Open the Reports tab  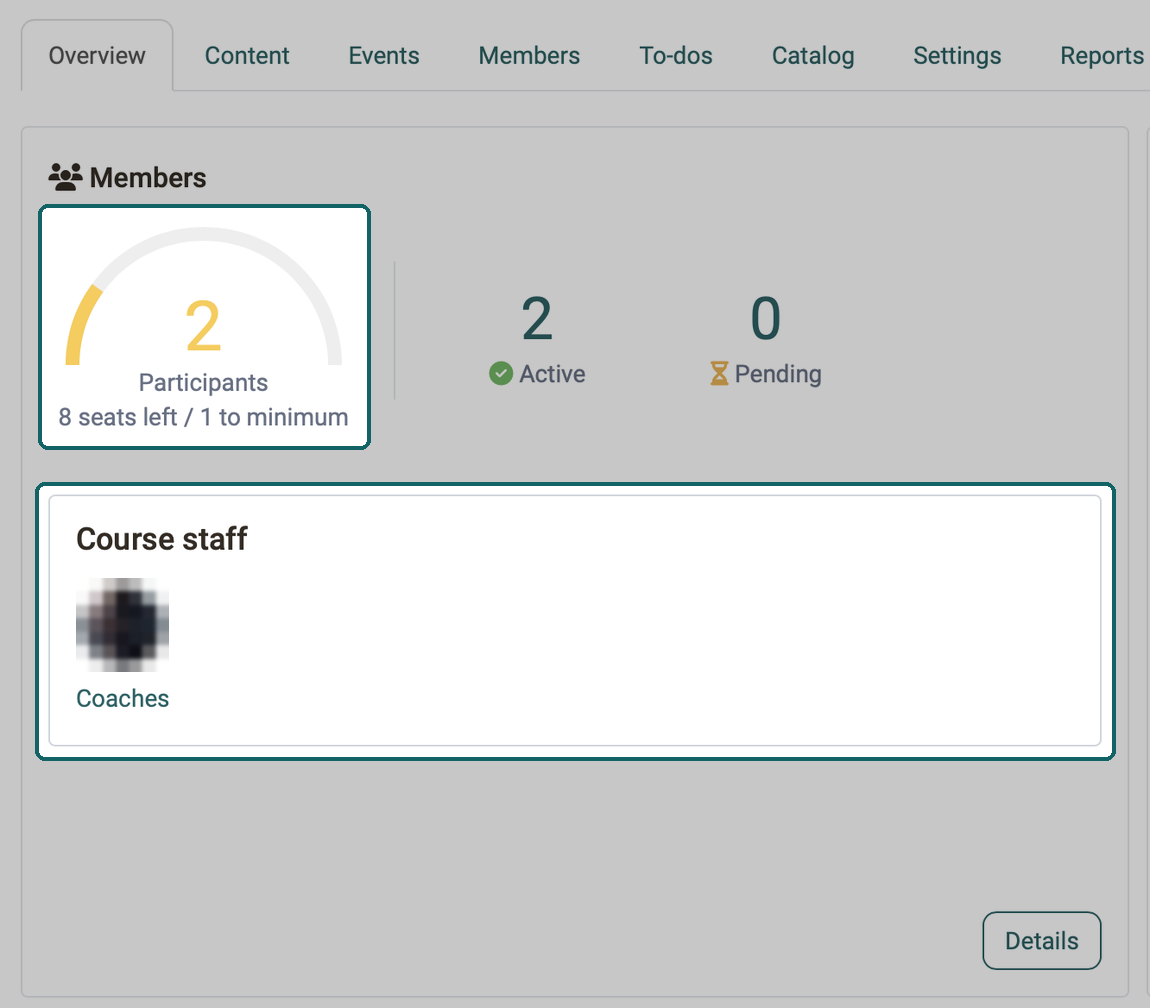[x=1102, y=56]
